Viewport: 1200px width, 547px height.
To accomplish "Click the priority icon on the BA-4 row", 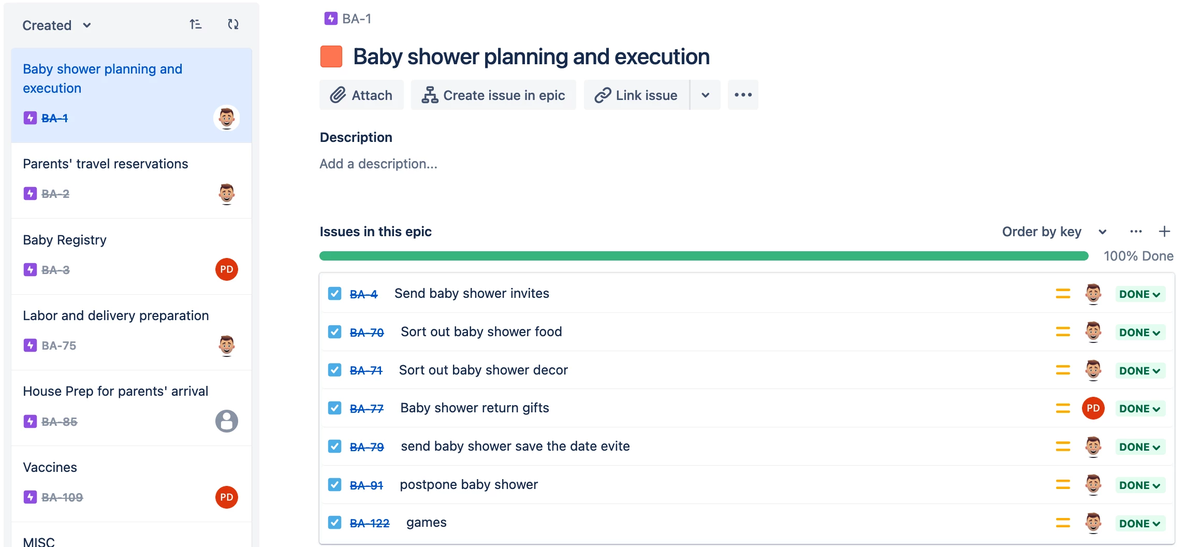I will (x=1063, y=294).
